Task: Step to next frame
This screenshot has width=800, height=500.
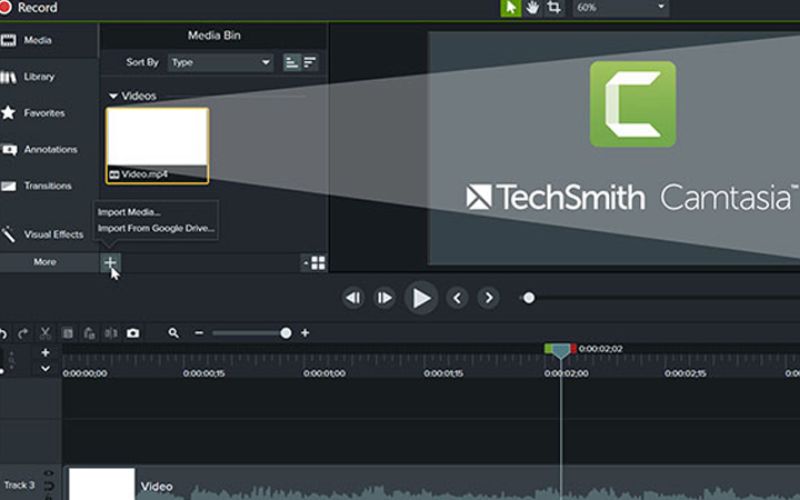Action: point(384,298)
